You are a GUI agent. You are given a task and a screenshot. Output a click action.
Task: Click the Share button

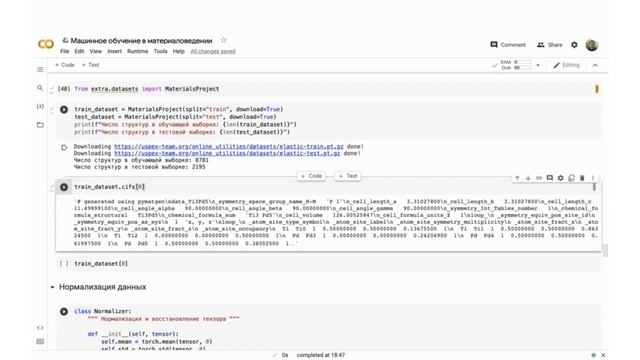(550, 45)
